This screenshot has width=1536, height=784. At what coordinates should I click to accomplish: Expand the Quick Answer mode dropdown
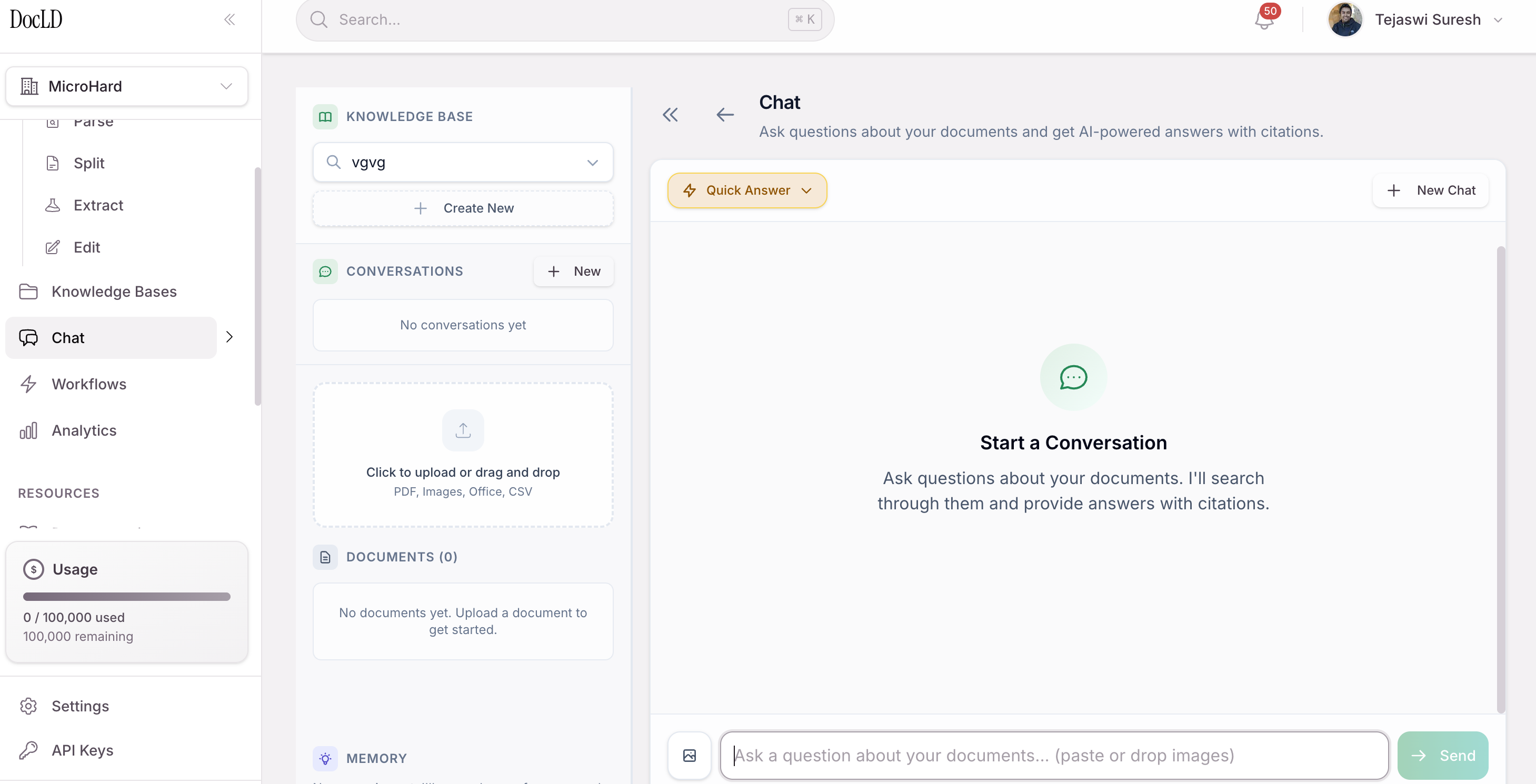pyautogui.click(x=746, y=190)
